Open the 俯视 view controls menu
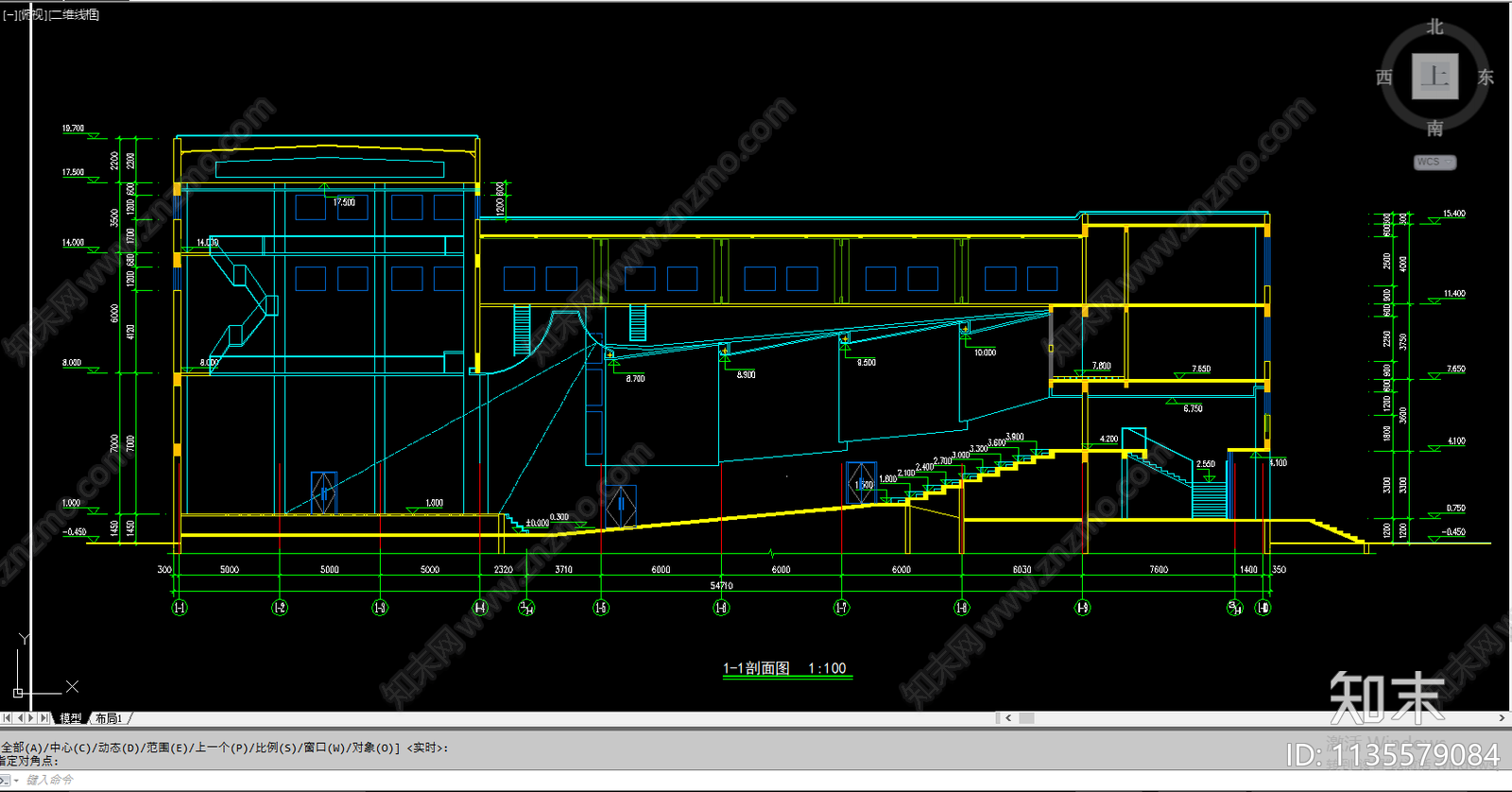The image size is (1512, 792). tap(32, 14)
